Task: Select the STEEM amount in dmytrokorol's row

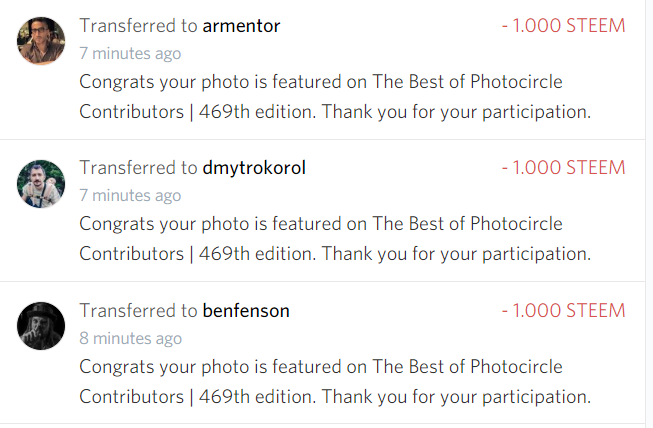Action: [x=563, y=168]
